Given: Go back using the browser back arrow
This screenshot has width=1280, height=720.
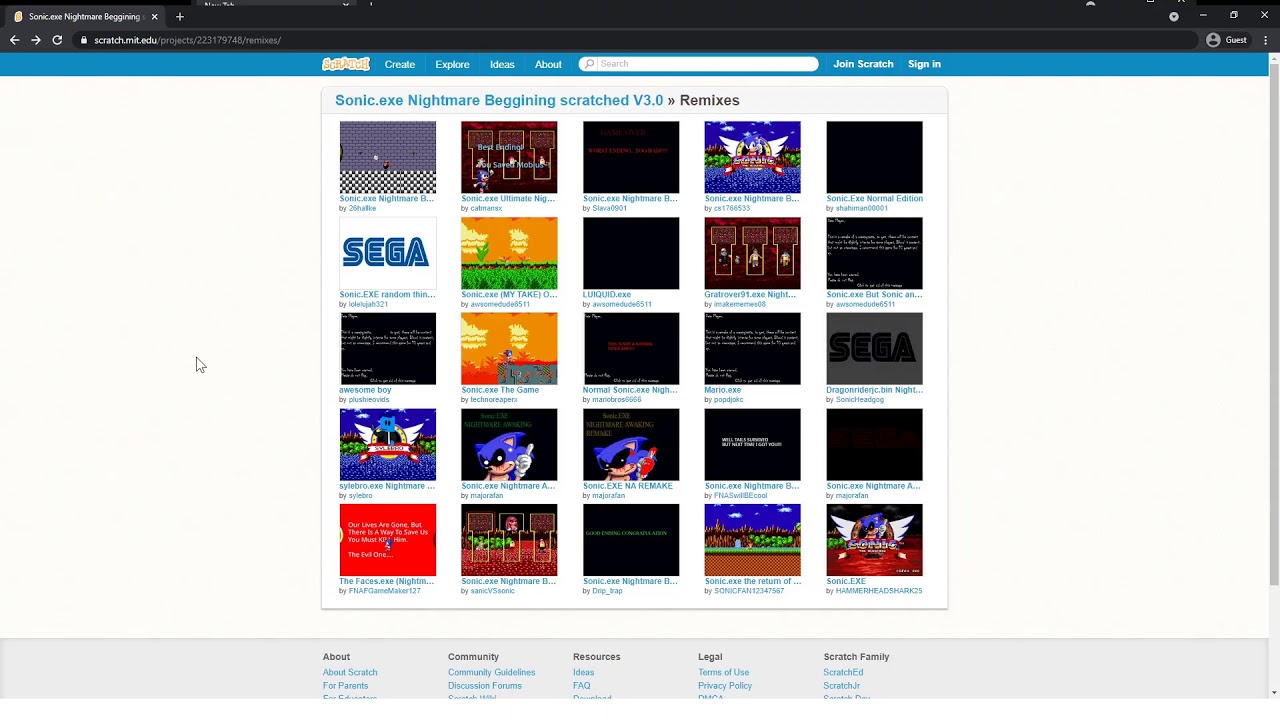Looking at the screenshot, I should click(14, 40).
